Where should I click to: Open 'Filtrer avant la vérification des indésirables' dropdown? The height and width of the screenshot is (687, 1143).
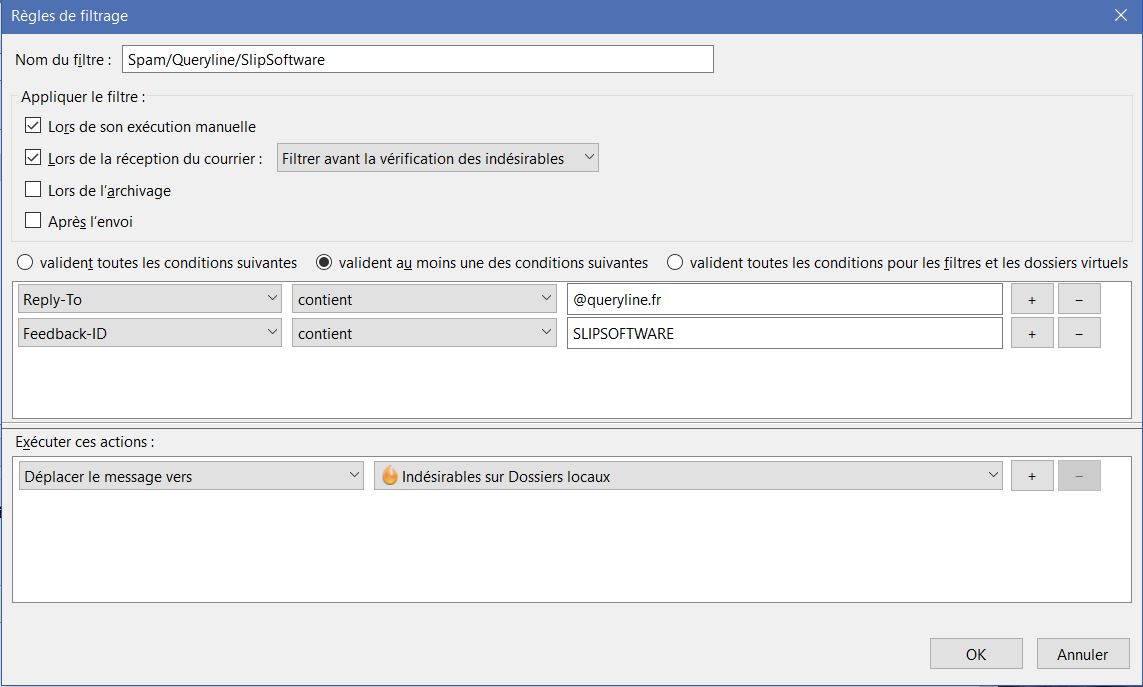pyautogui.click(x=437, y=158)
